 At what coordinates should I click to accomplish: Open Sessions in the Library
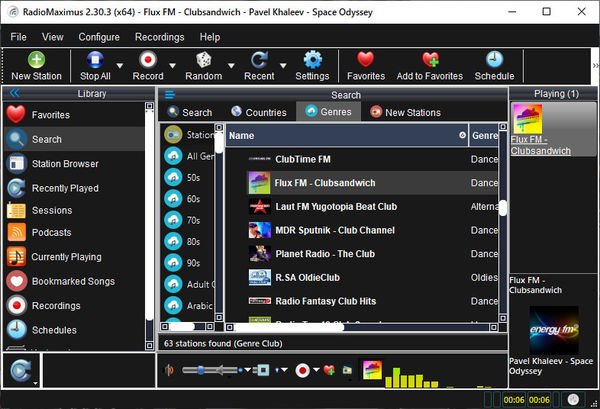coord(74,210)
